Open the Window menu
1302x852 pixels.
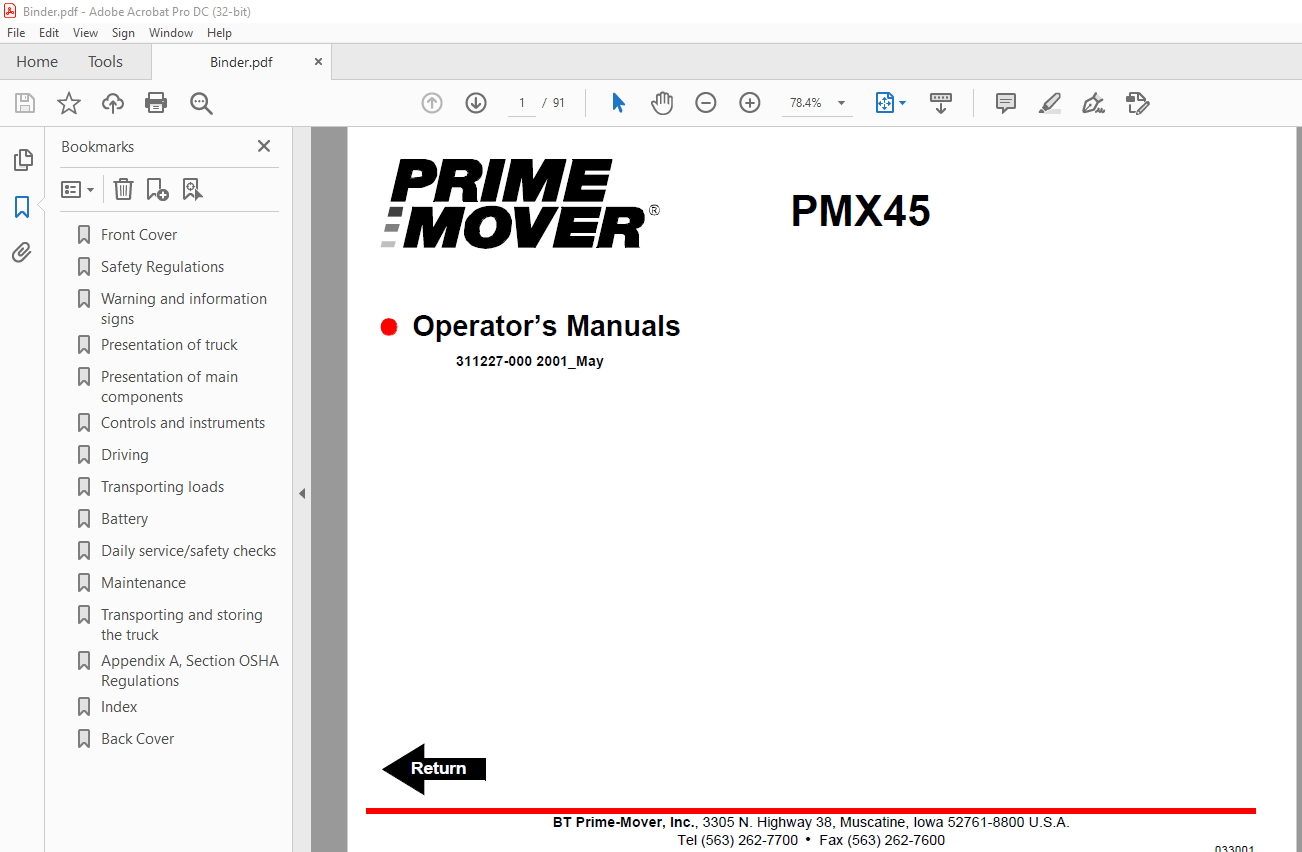click(171, 33)
